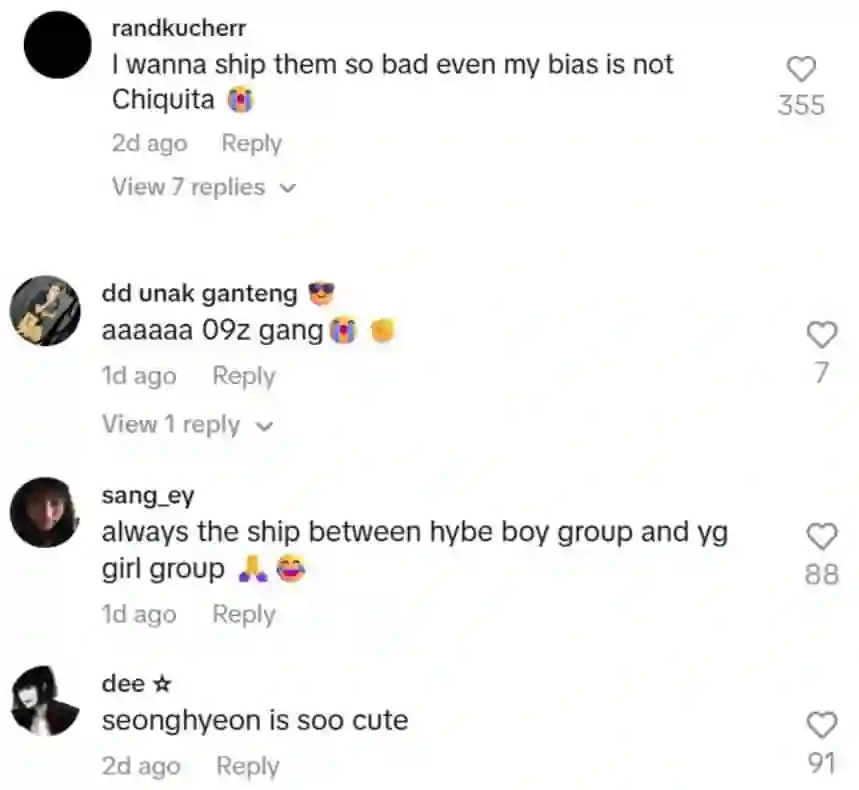Viewport: 859px width, 790px height.
Task: Like the "aaaaaa 09z gang" comment
Action: tap(822, 335)
